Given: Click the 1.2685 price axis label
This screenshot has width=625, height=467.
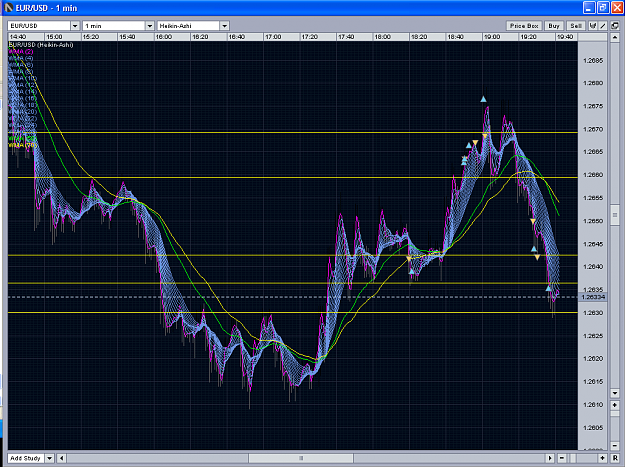Looking at the screenshot, I should coord(593,61).
